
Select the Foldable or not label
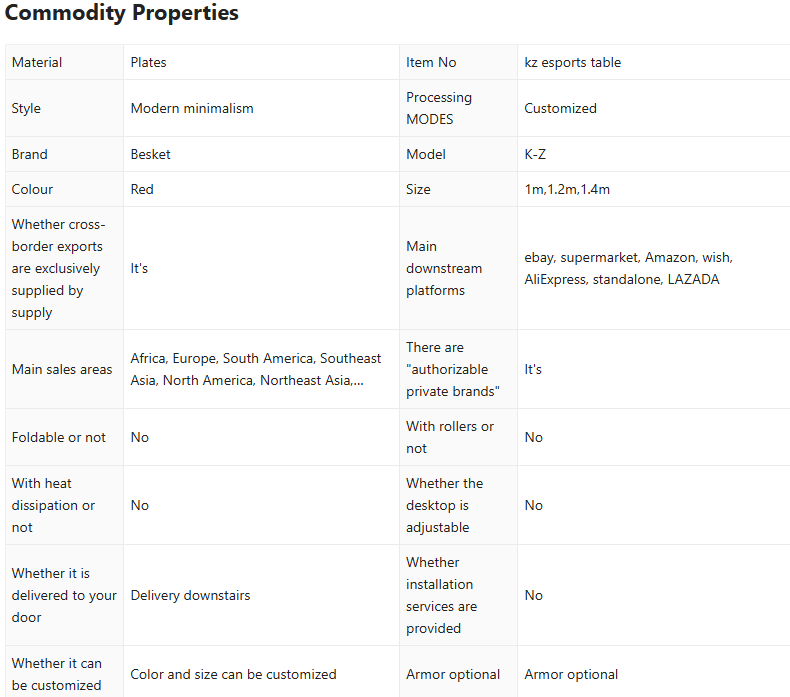click(x=59, y=437)
